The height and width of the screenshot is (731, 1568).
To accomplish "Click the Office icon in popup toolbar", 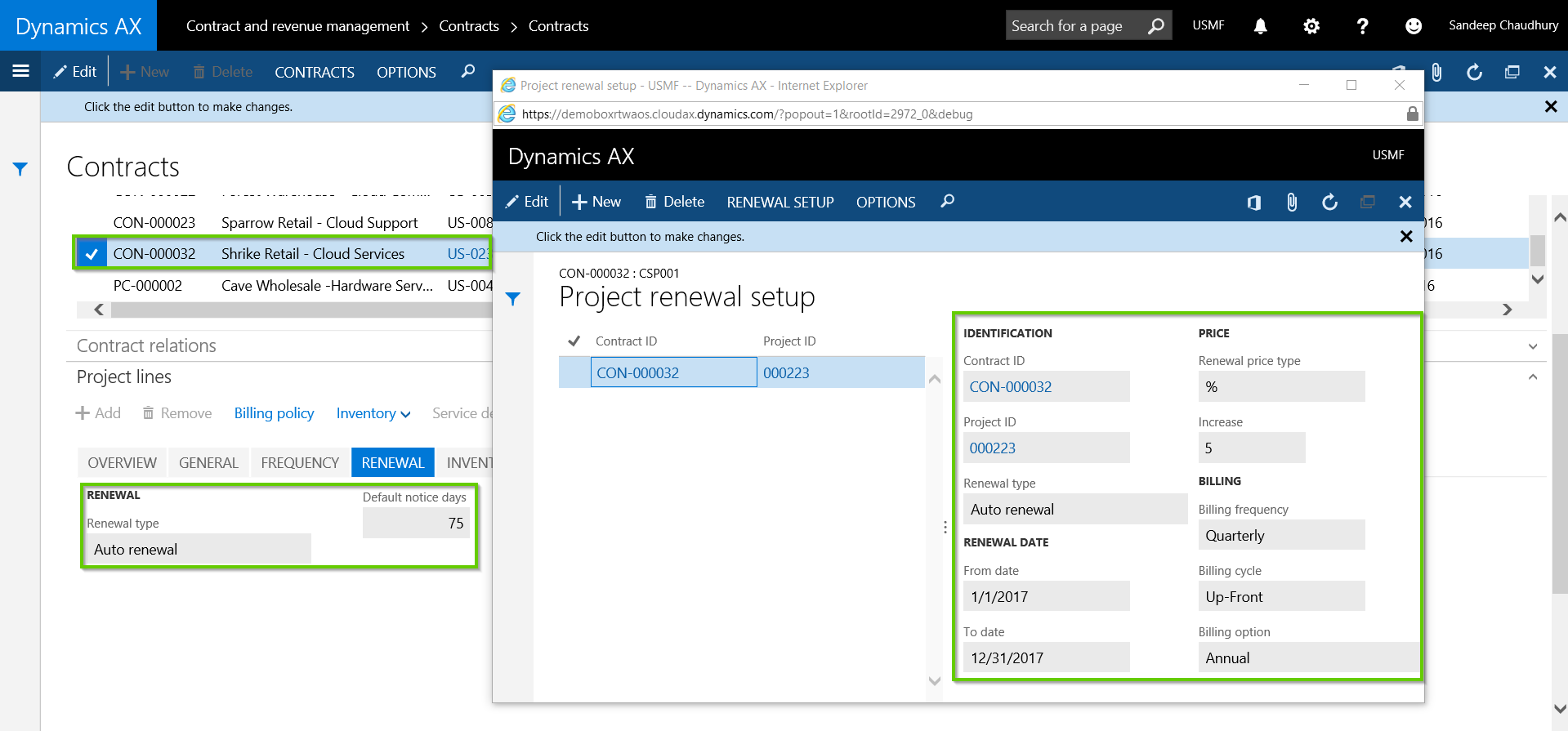I will [x=1254, y=202].
